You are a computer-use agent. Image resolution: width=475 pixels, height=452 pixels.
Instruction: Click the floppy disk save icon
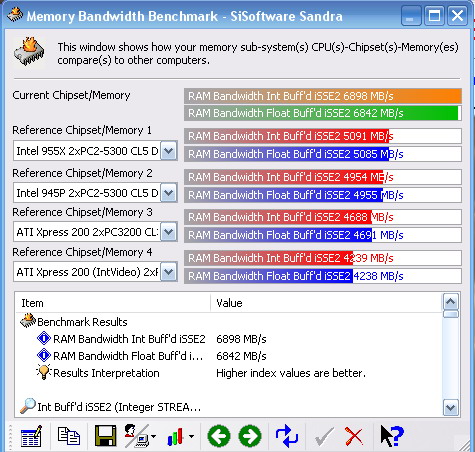(x=106, y=436)
